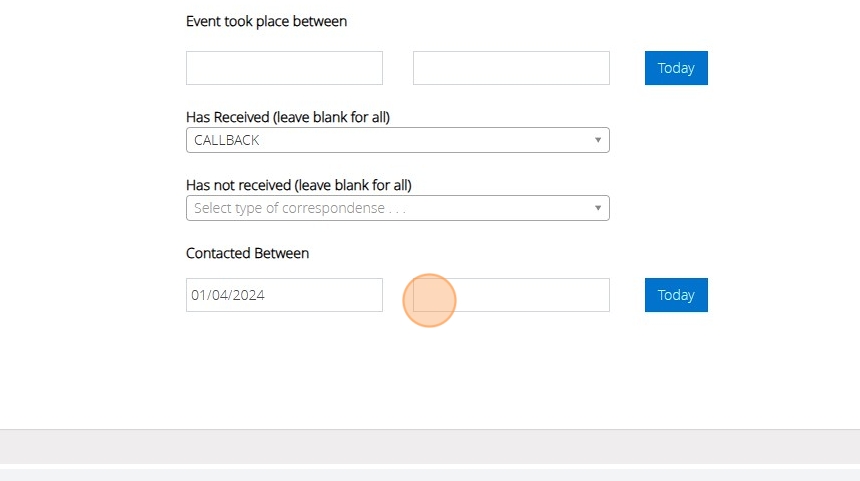Click the "Has Received (leave blank for all)" label
This screenshot has height=481, width=860.
(x=288, y=117)
